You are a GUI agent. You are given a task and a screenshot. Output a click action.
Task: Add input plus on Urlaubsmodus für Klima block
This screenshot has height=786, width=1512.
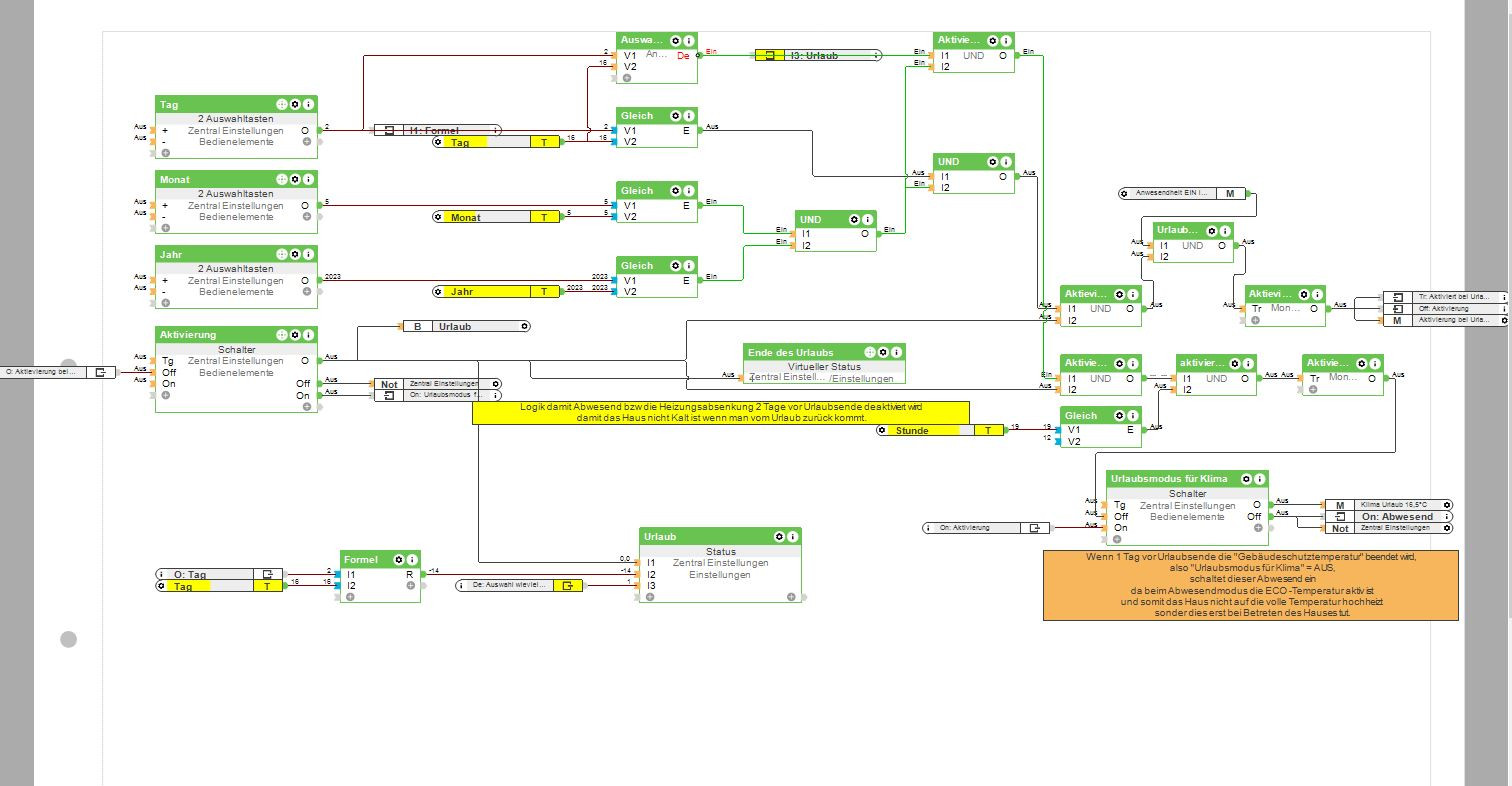click(1117, 539)
